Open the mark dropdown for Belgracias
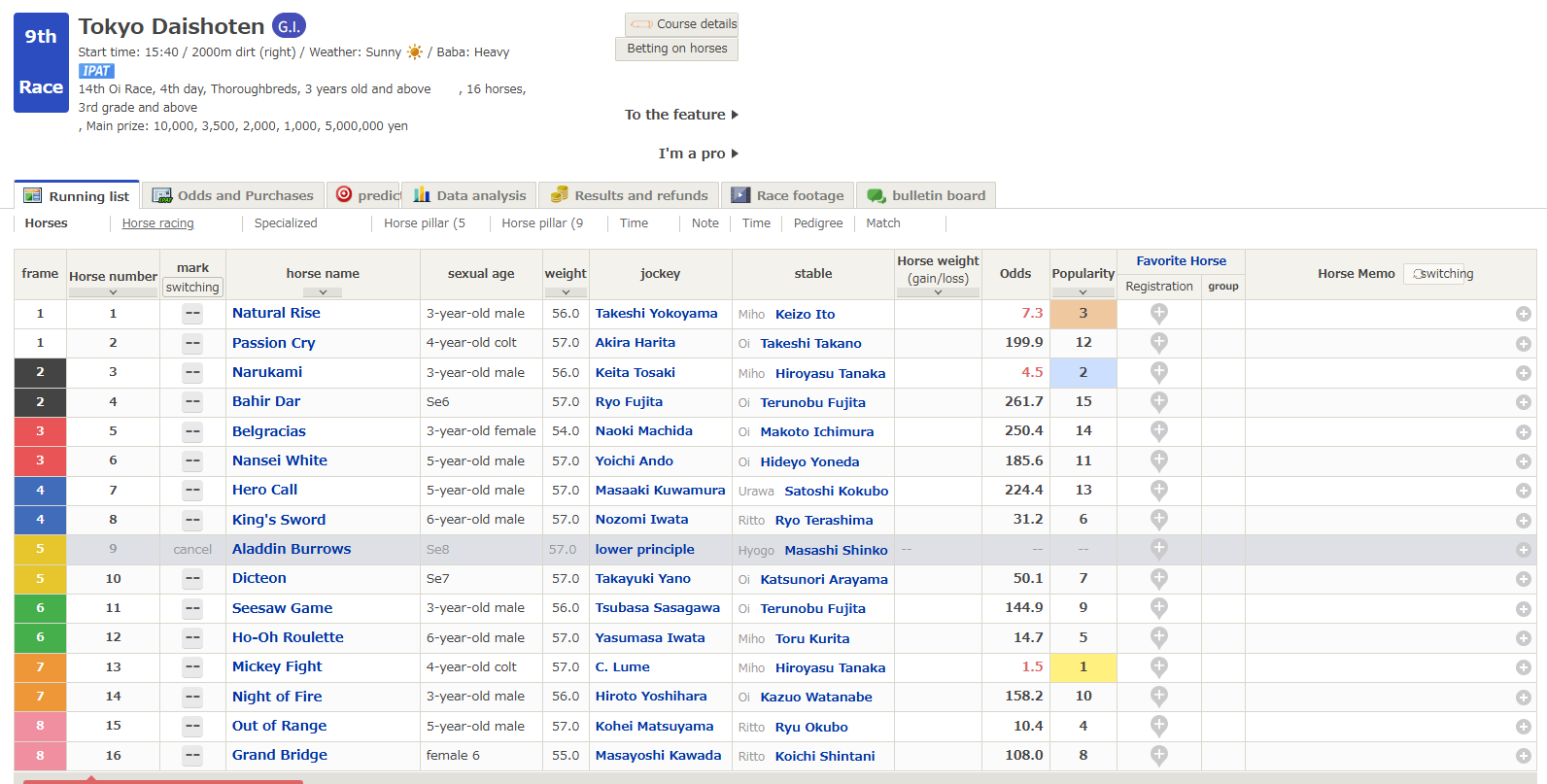The height and width of the screenshot is (784, 1547). click(x=192, y=431)
